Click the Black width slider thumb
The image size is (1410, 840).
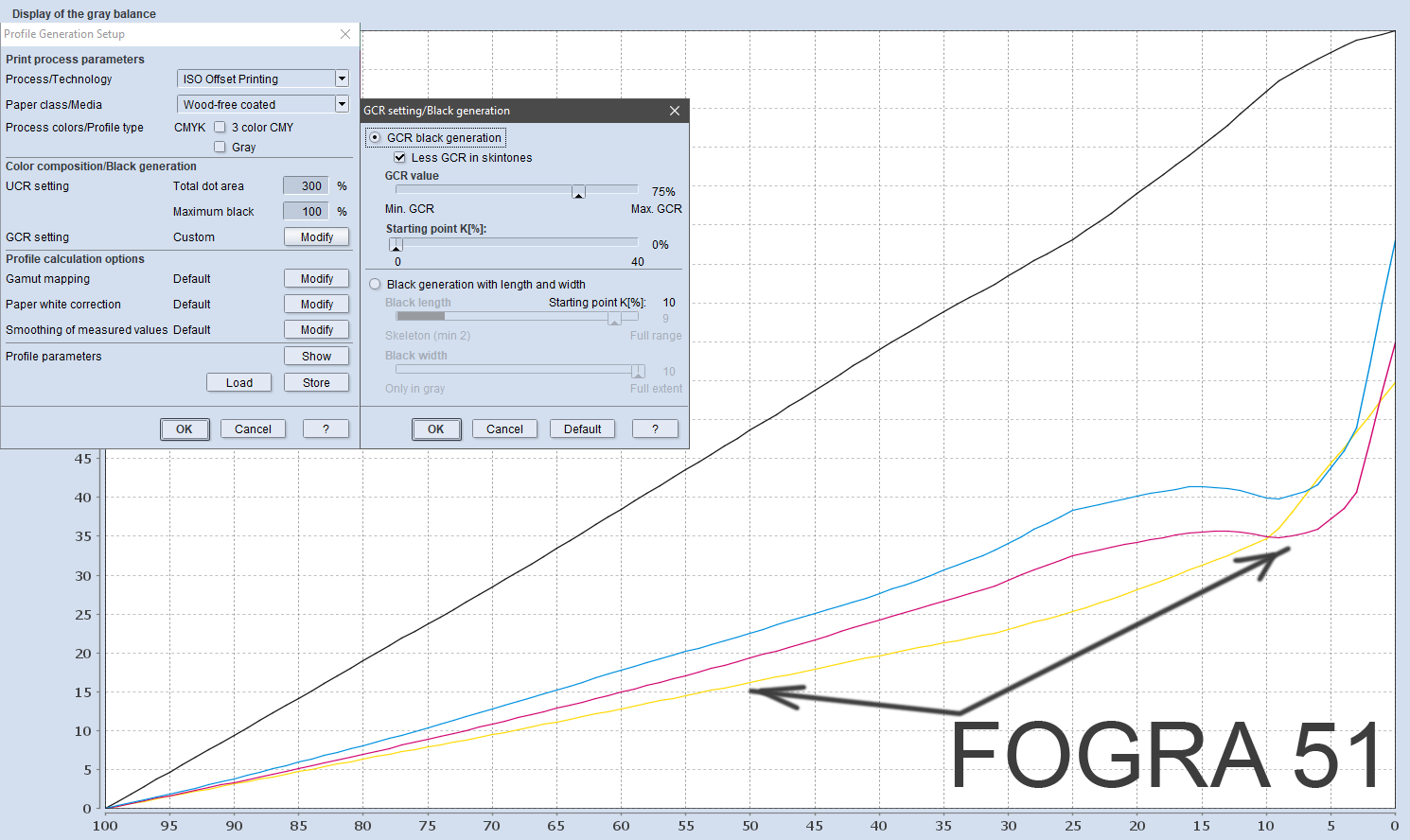tap(638, 372)
